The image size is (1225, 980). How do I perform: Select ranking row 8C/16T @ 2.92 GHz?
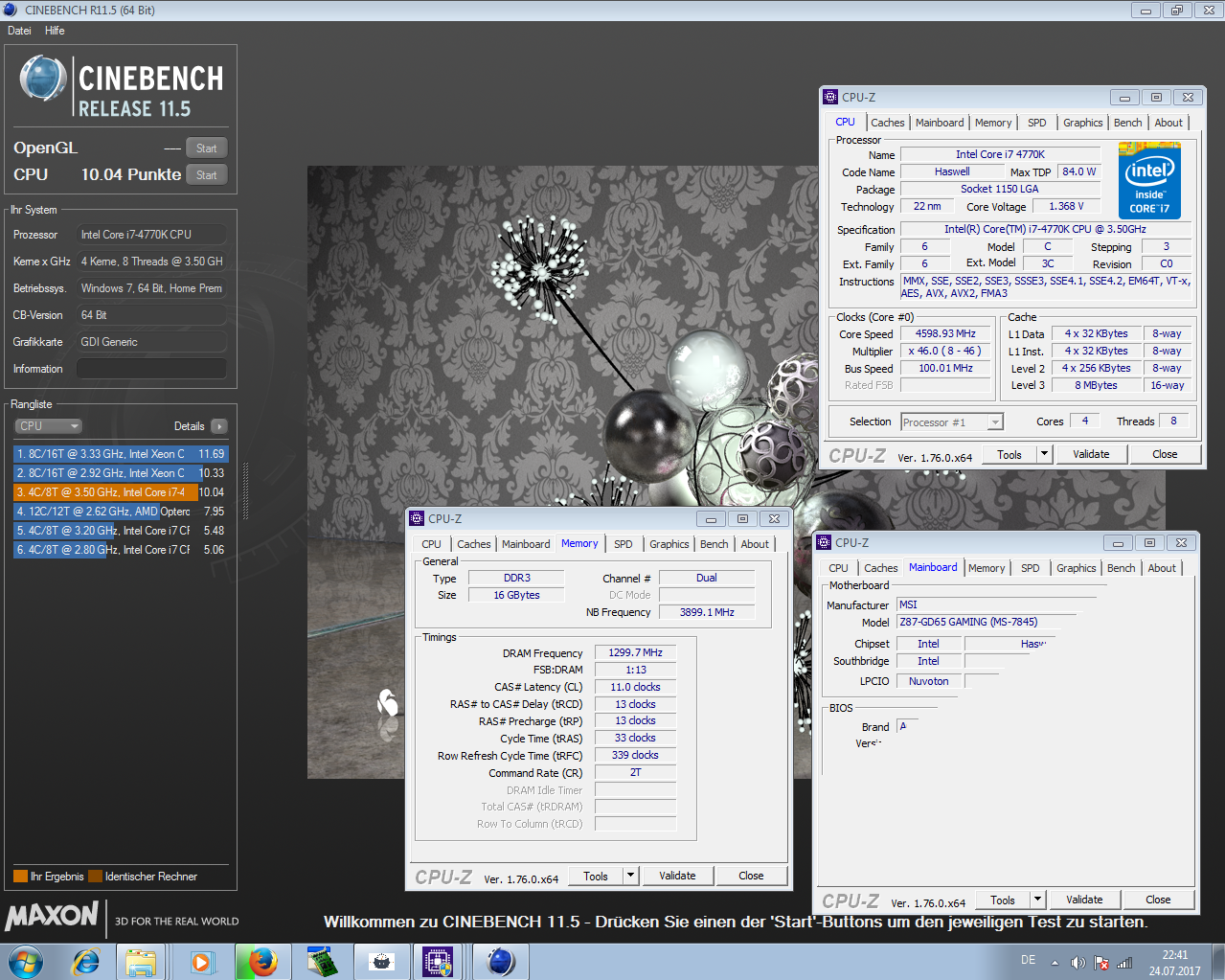[121, 473]
